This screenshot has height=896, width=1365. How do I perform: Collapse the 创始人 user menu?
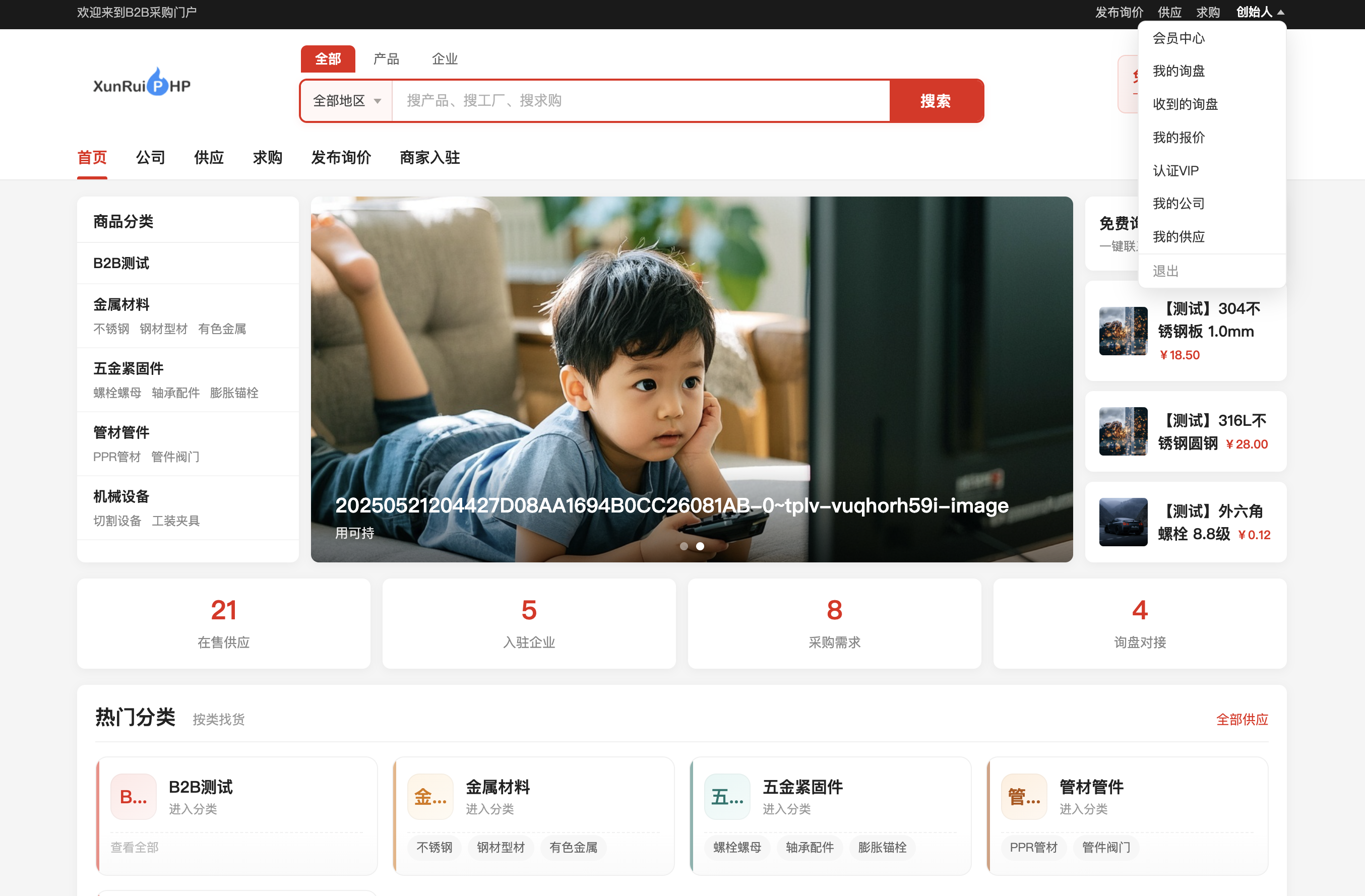tap(1260, 12)
